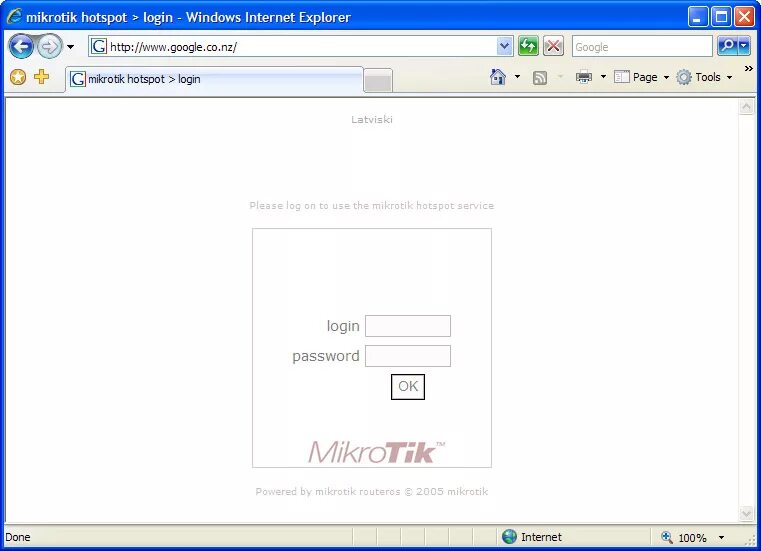Click the login text field
The image size is (761, 551).
tap(408, 326)
